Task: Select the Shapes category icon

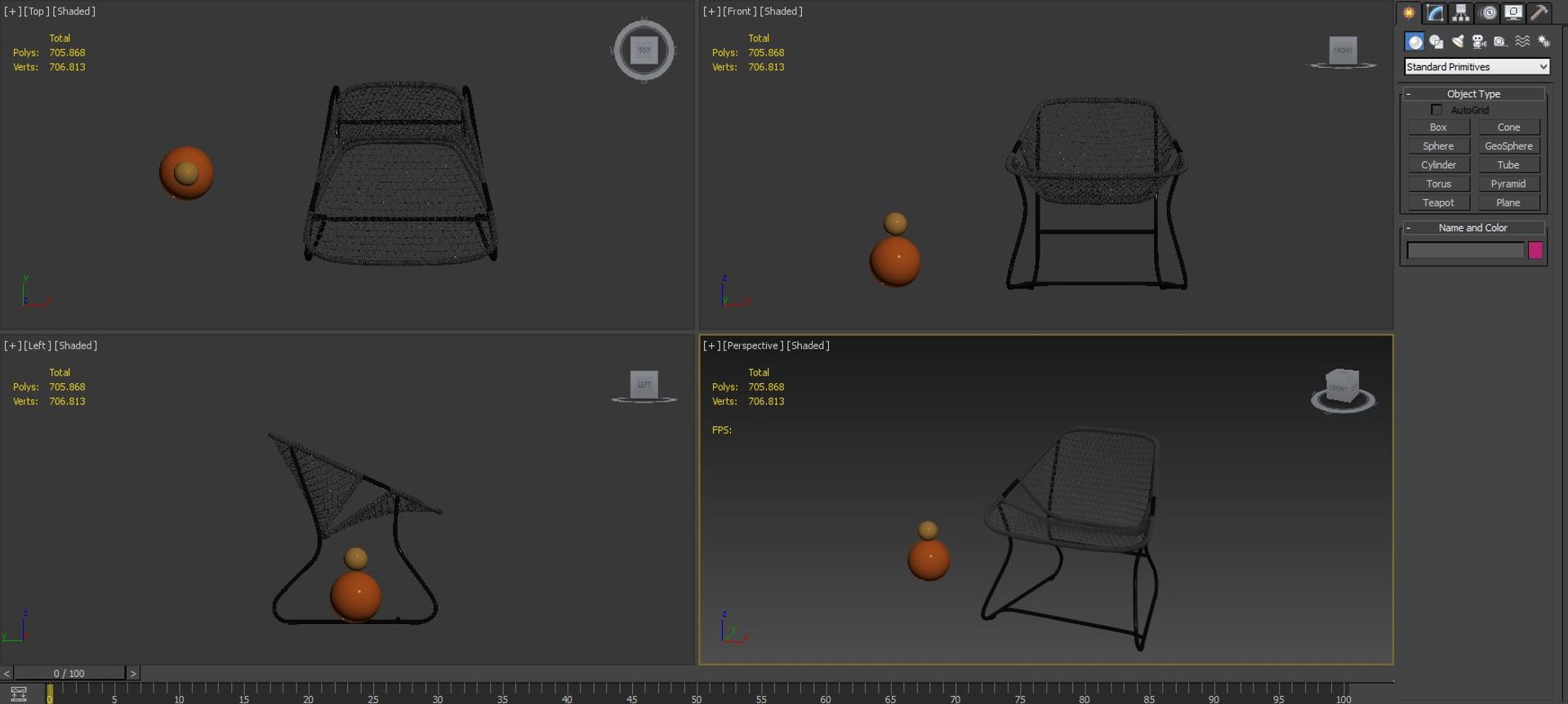Action: [1437, 41]
